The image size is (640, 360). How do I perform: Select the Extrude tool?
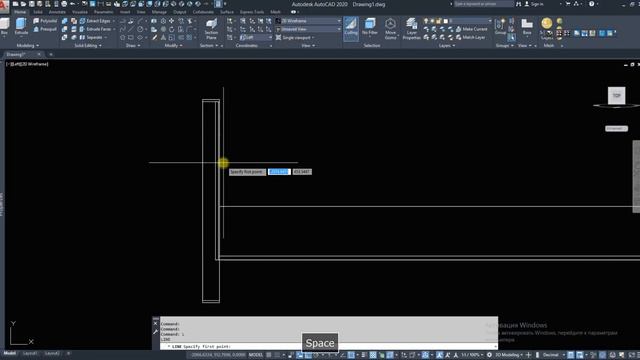(x=21, y=27)
